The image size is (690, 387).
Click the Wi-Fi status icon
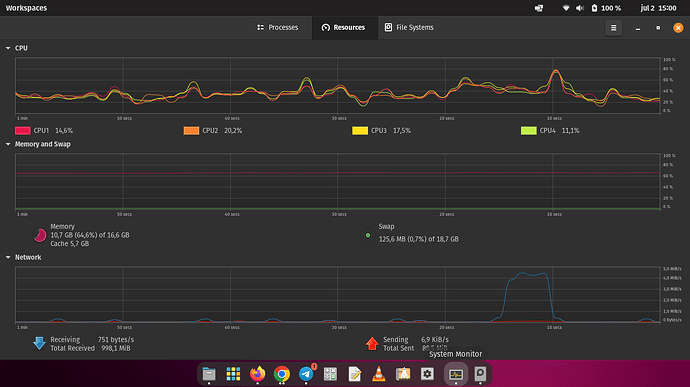(566, 8)
